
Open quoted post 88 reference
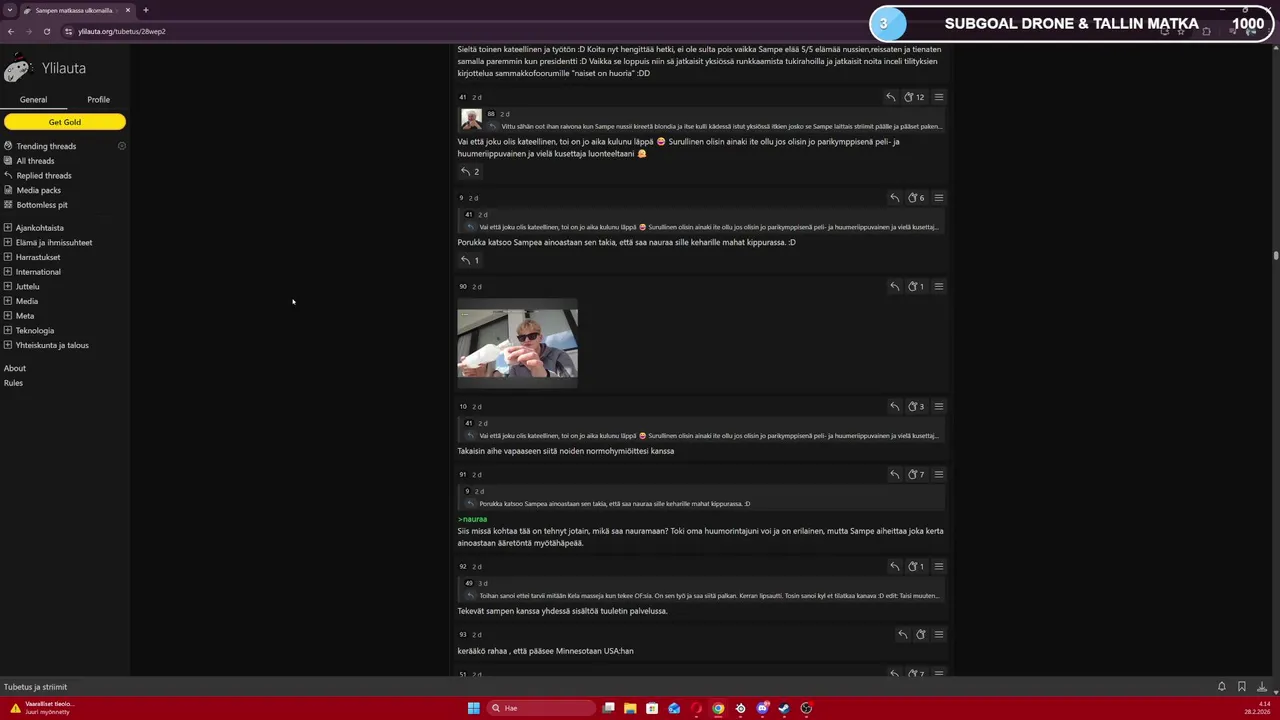pyautogui.click(x=491, y=114)
